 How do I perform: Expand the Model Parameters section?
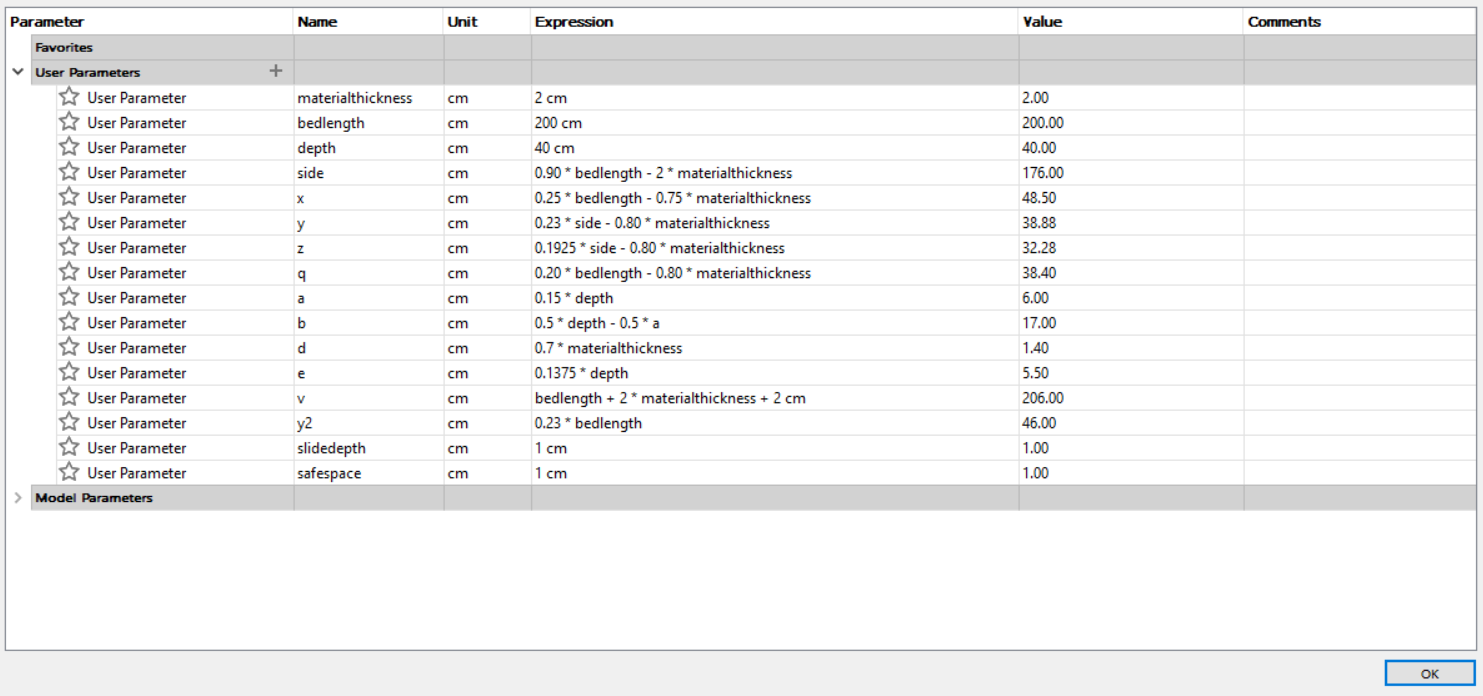point(16,497)
